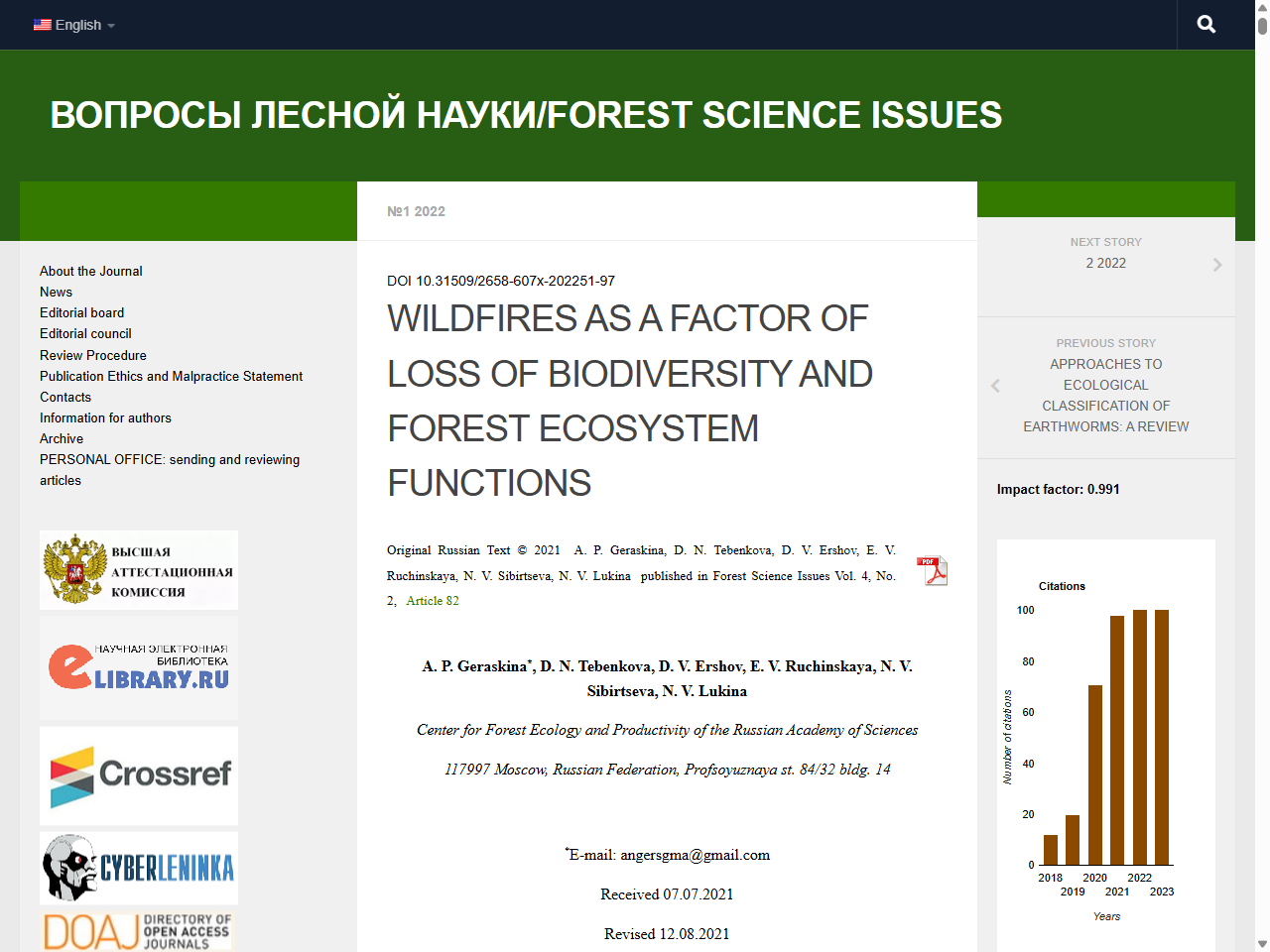Click the Crossref logo
1270x952 pixels.
pyautogui.click(x=138, y=774)
